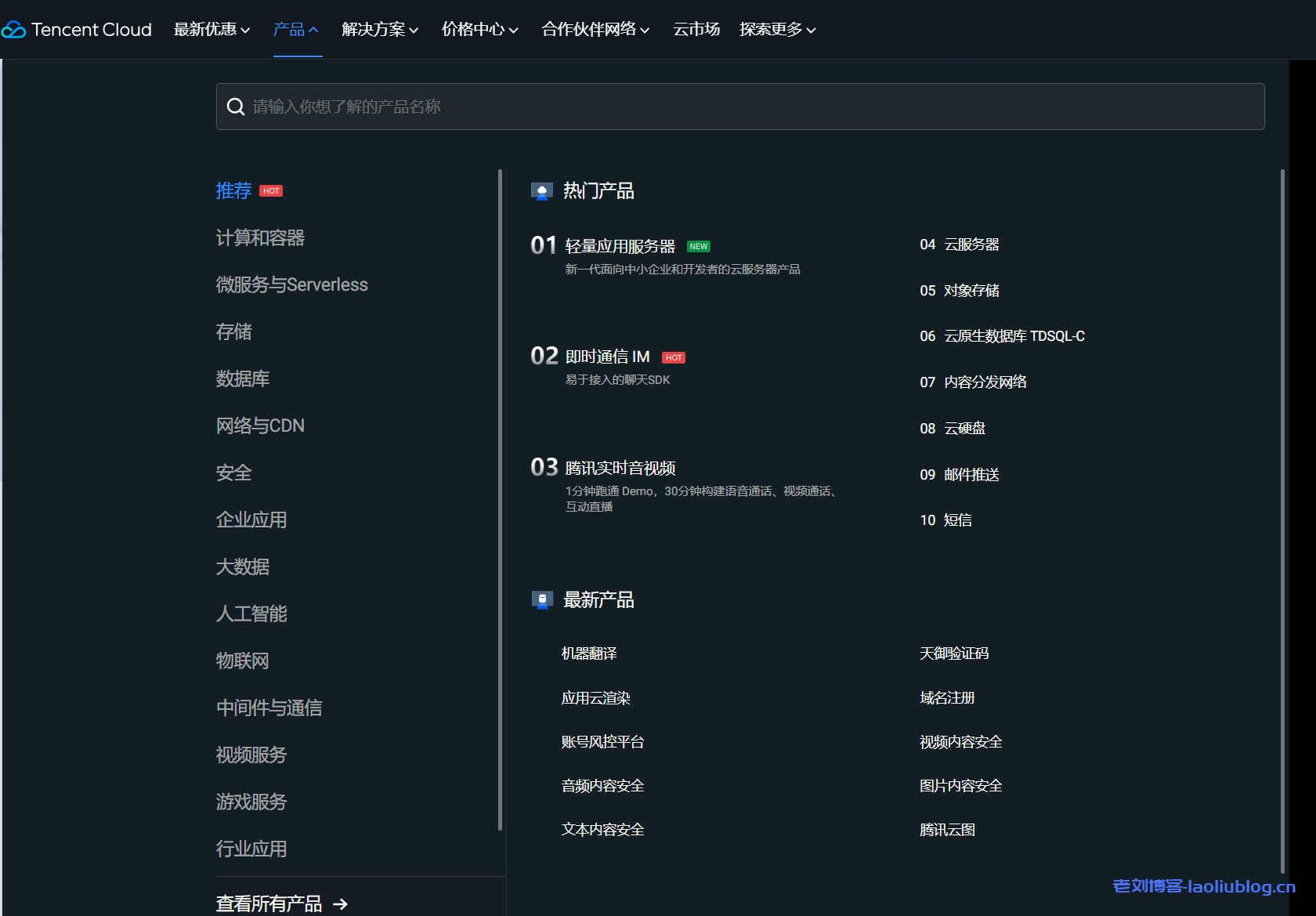Open 内容分发网络 product link

pyautogui.click(x=985, y=382)
